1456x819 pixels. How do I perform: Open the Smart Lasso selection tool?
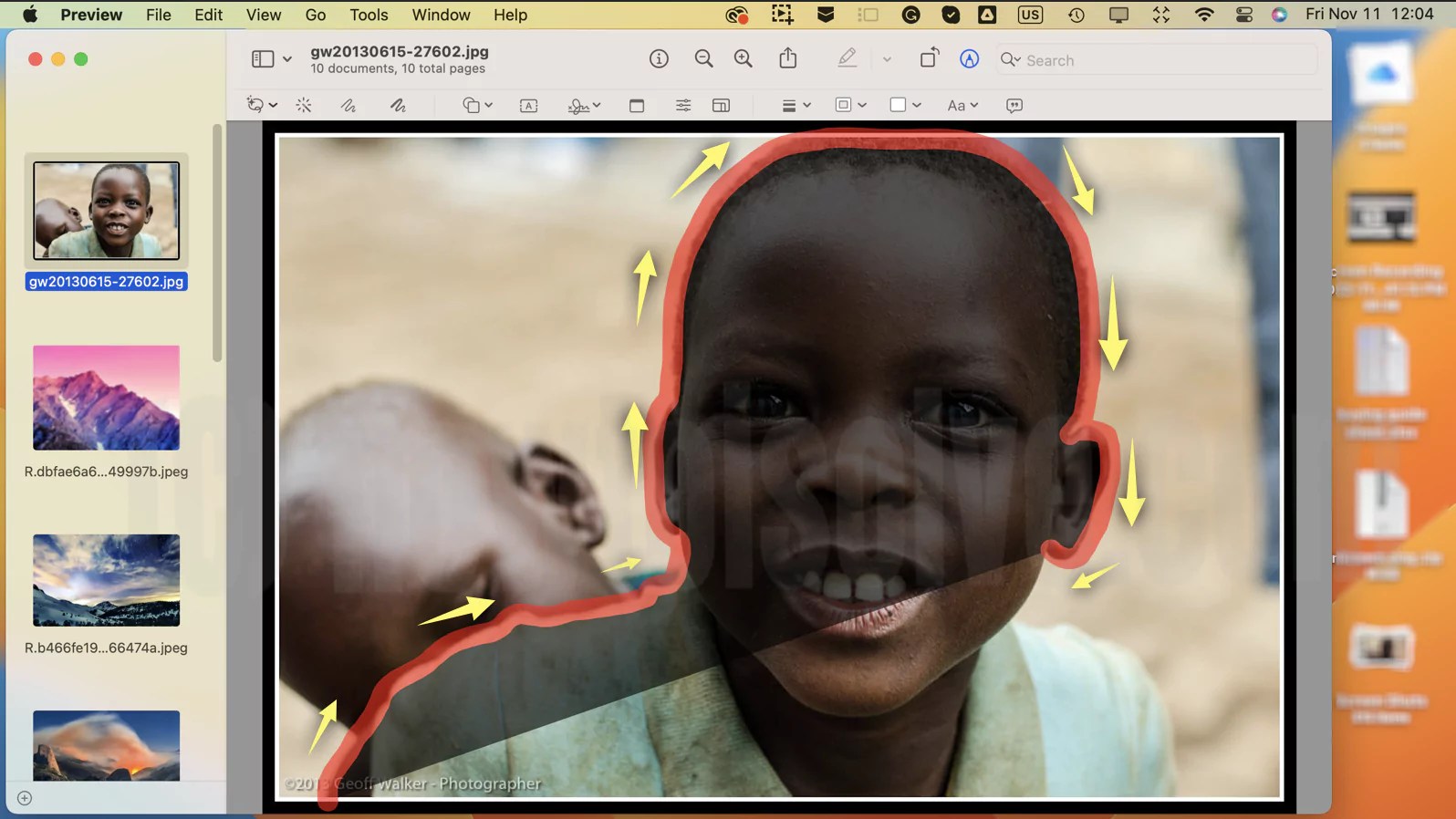tap(255, 106)
